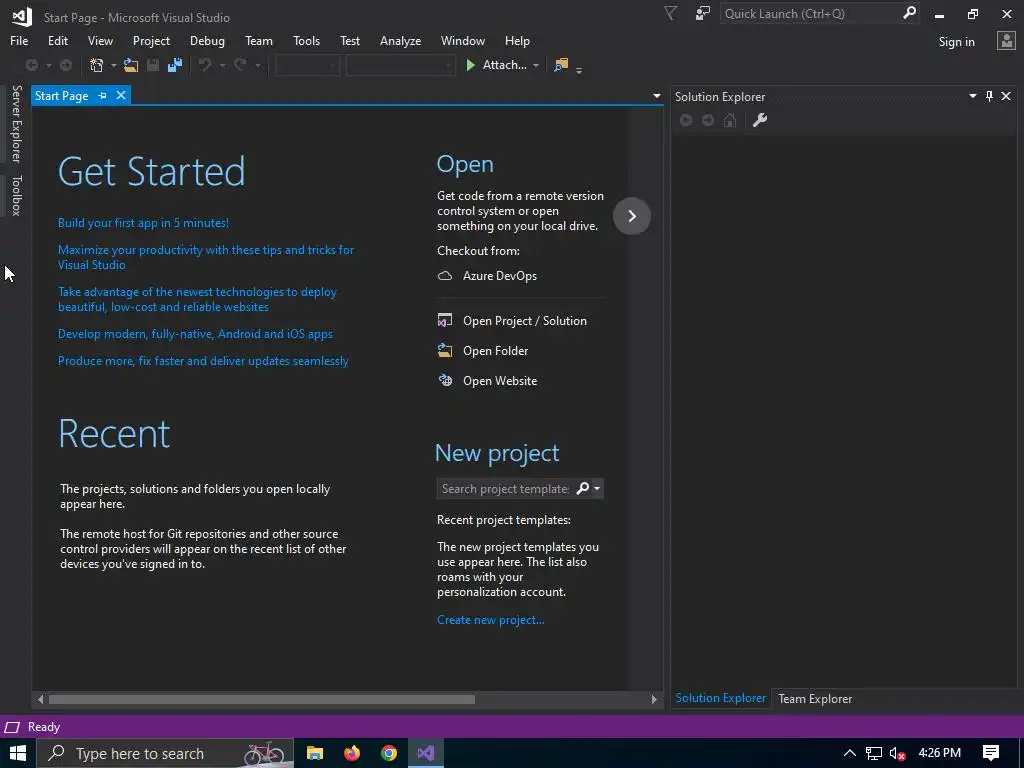This screenshot has width=1024, height=768.
Task: Open the Toolbox side tab
Action: pos(16,195)
